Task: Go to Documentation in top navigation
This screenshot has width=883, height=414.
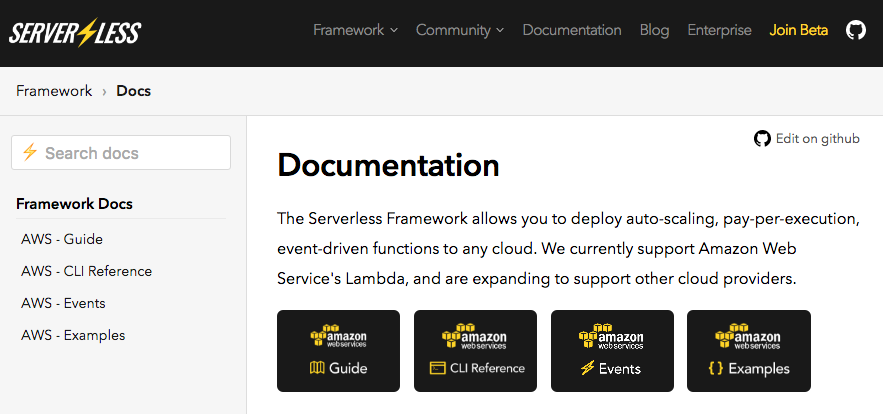Action: point(571,30)
